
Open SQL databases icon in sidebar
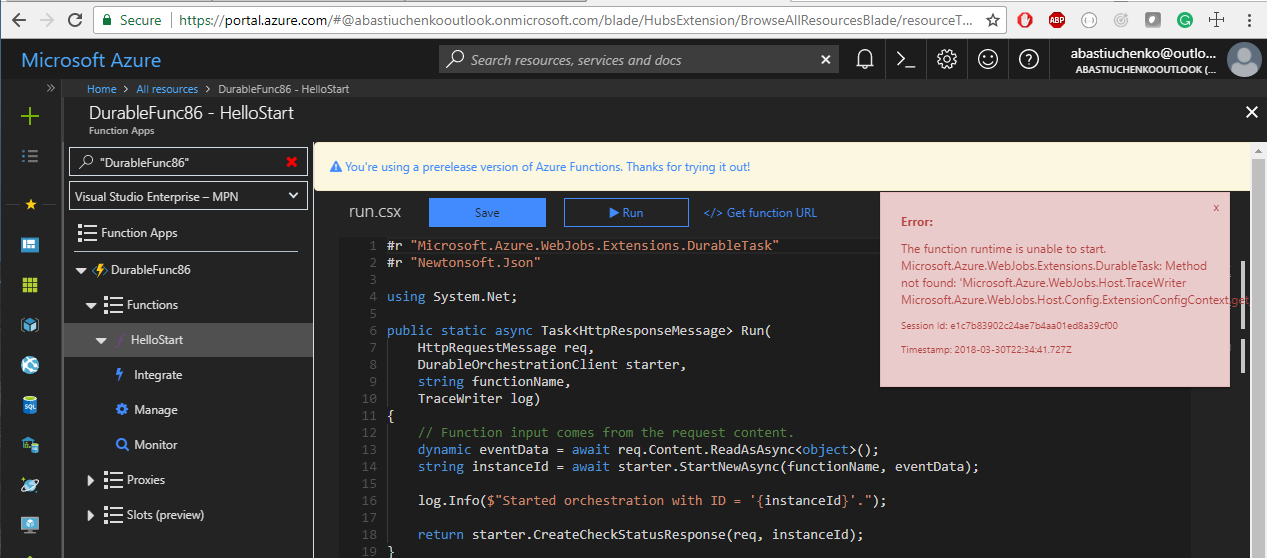(30, 405)
